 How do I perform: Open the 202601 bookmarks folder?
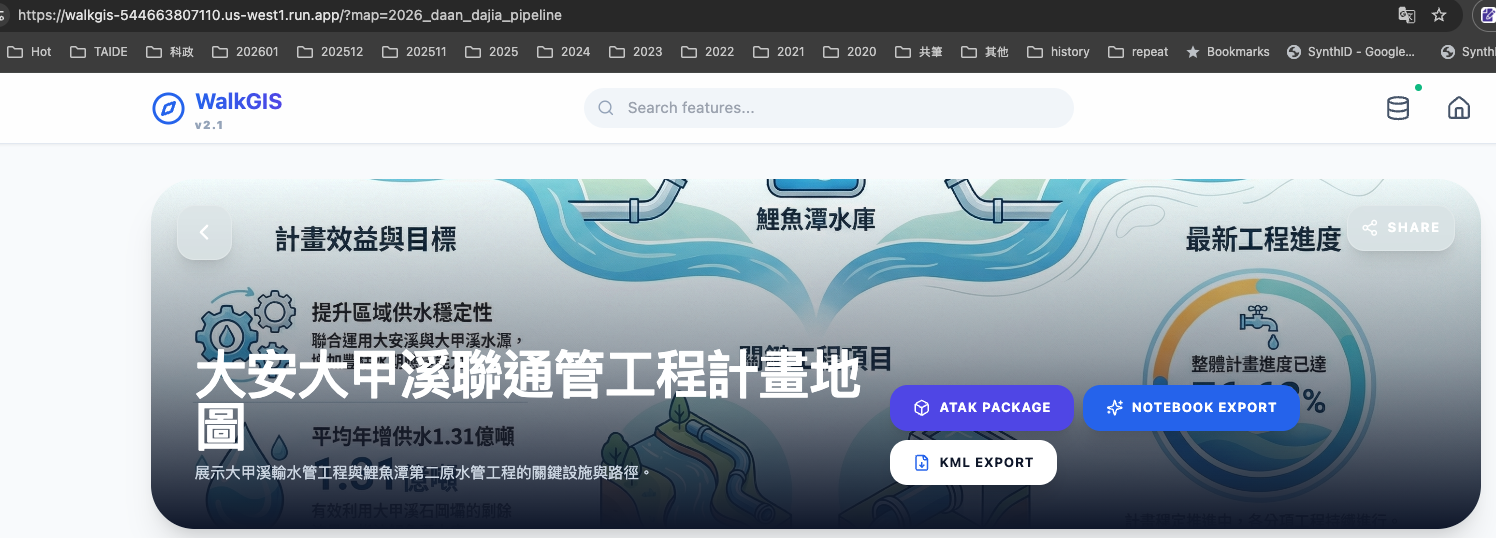click(x=246, y=51)
